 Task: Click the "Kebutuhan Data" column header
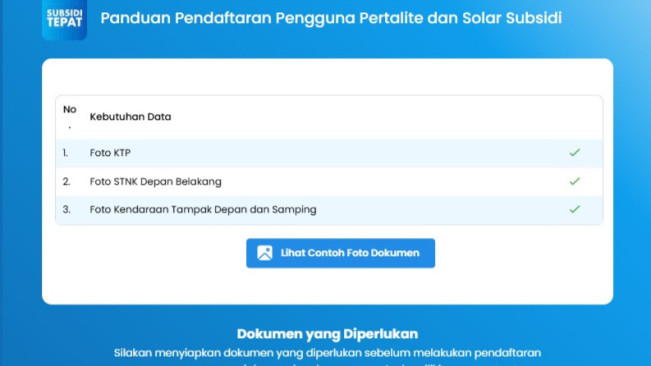coord(130,117)
